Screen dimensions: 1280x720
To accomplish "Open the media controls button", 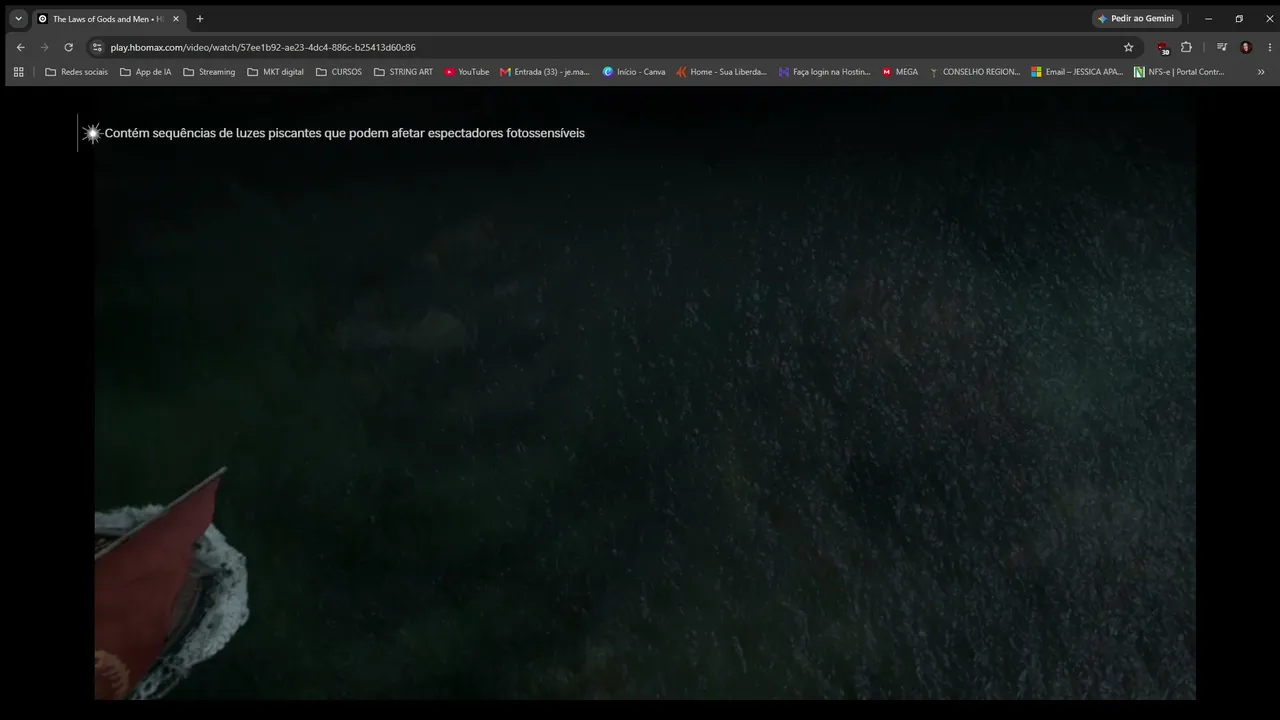I will tap(1221, 47).
